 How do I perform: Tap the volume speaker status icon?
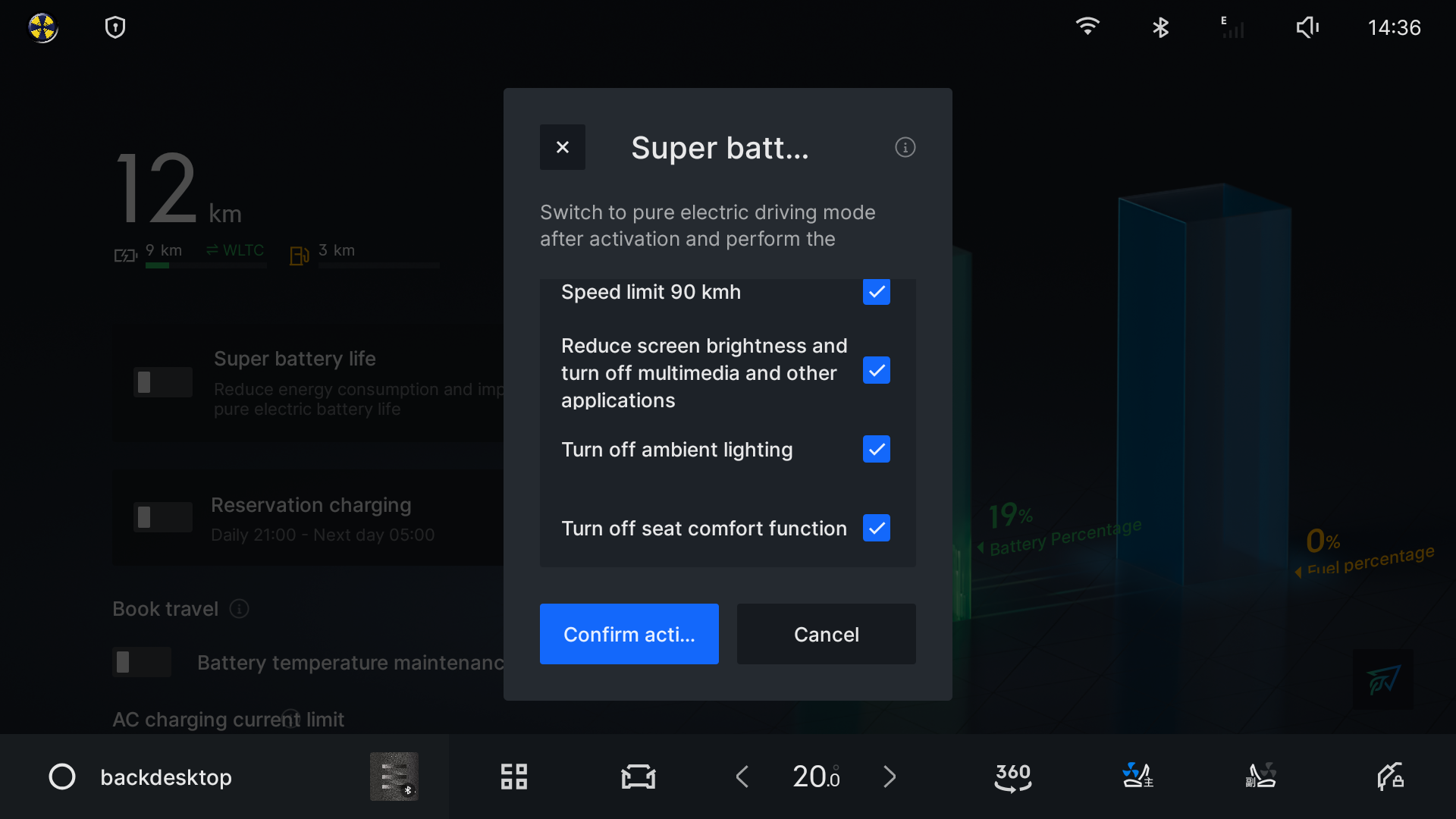[1307, 28]
